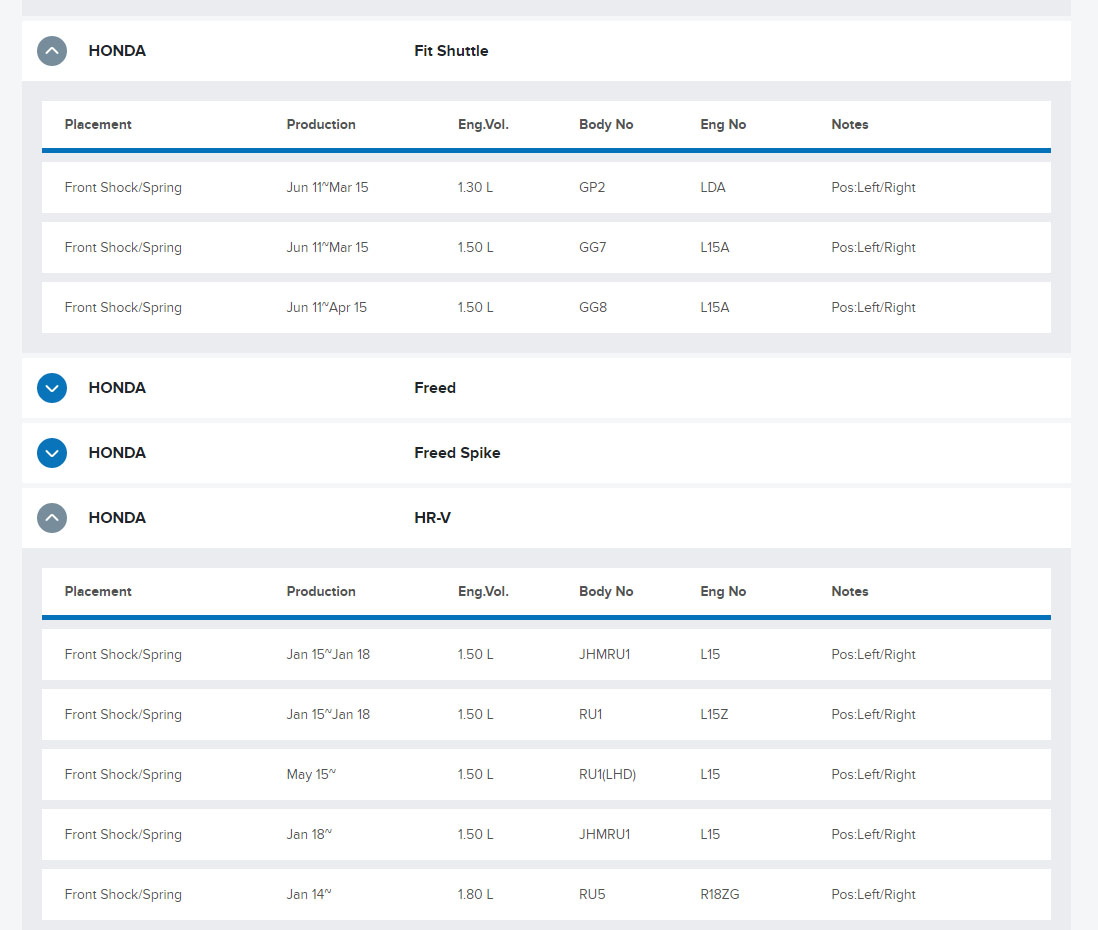Select engine number R18ZG cell

point(719,895)
